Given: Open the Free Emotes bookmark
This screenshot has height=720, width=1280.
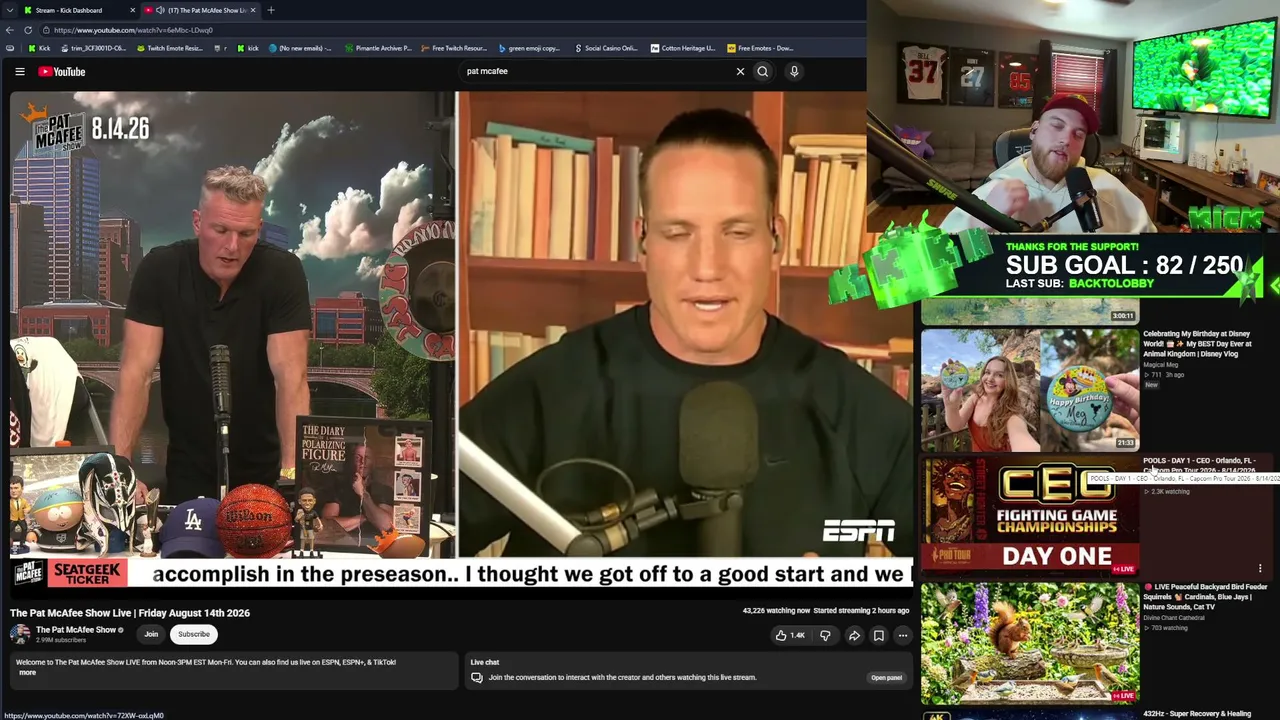Looking at the screenshot, I should click(760, 48).
